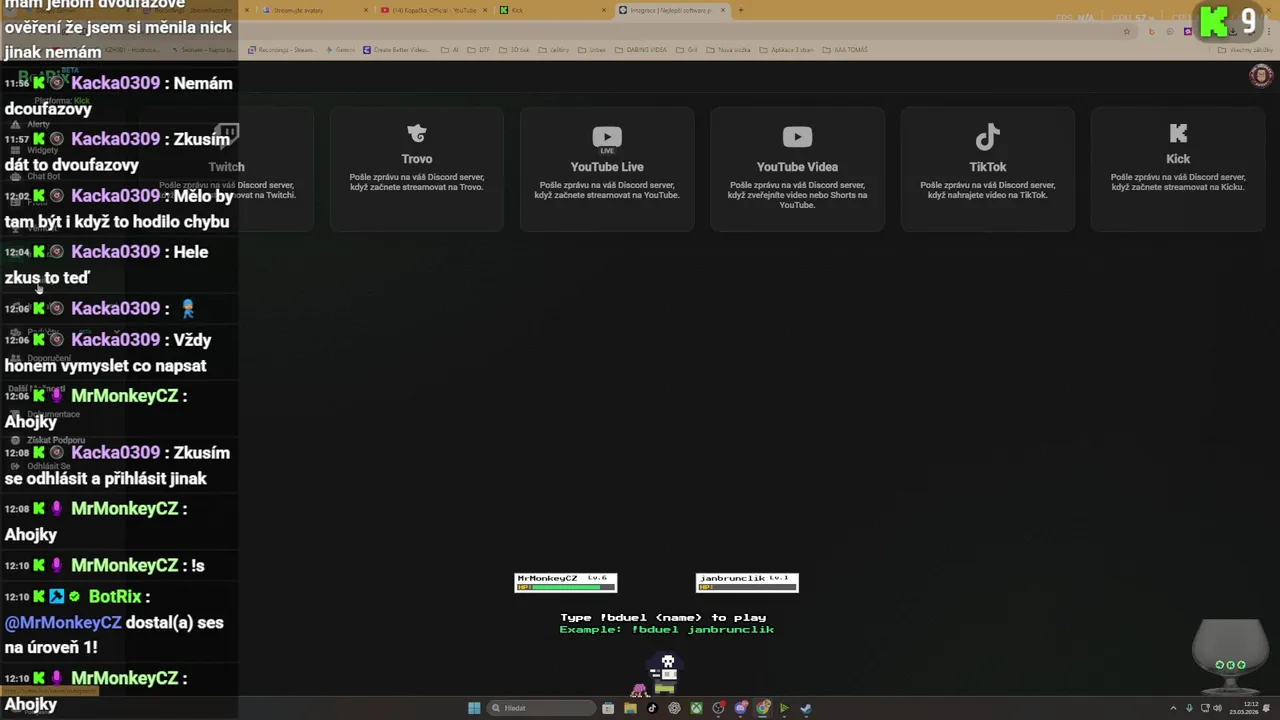Launch TikTok from the taskbar
This screenshot has height=720, width=1280.
(652, 708)
